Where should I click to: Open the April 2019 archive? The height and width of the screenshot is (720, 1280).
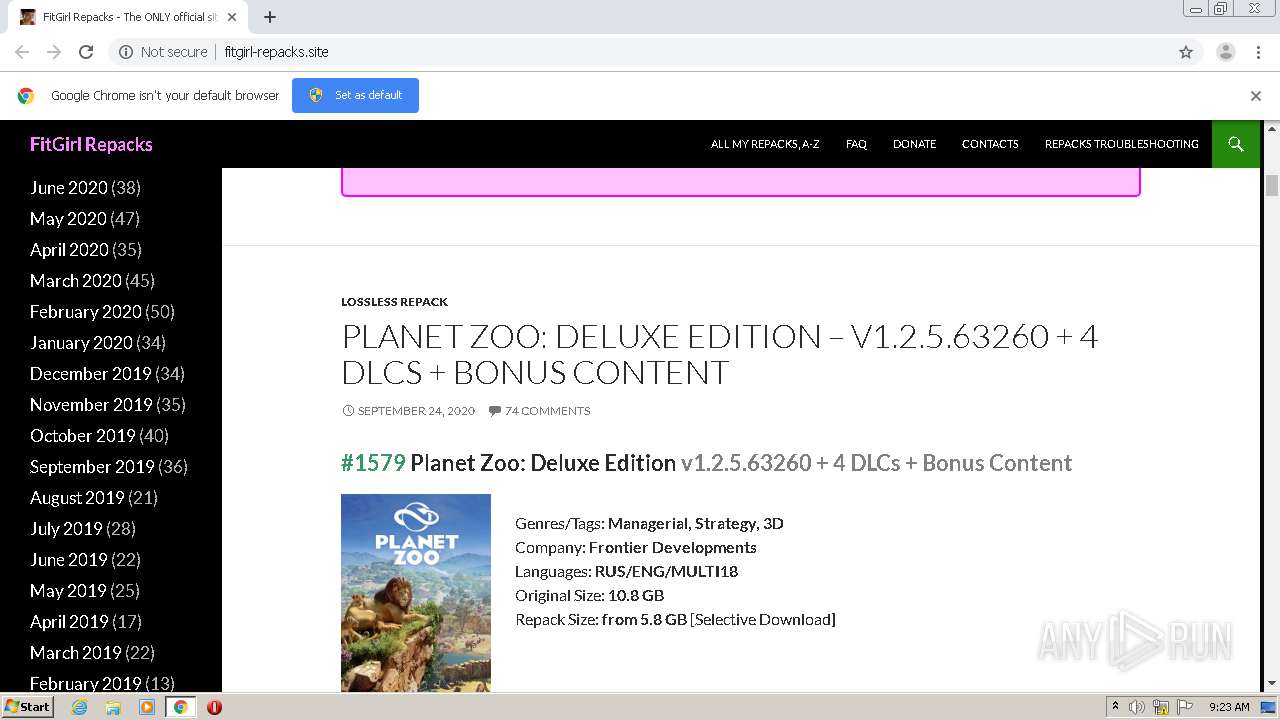69,622
